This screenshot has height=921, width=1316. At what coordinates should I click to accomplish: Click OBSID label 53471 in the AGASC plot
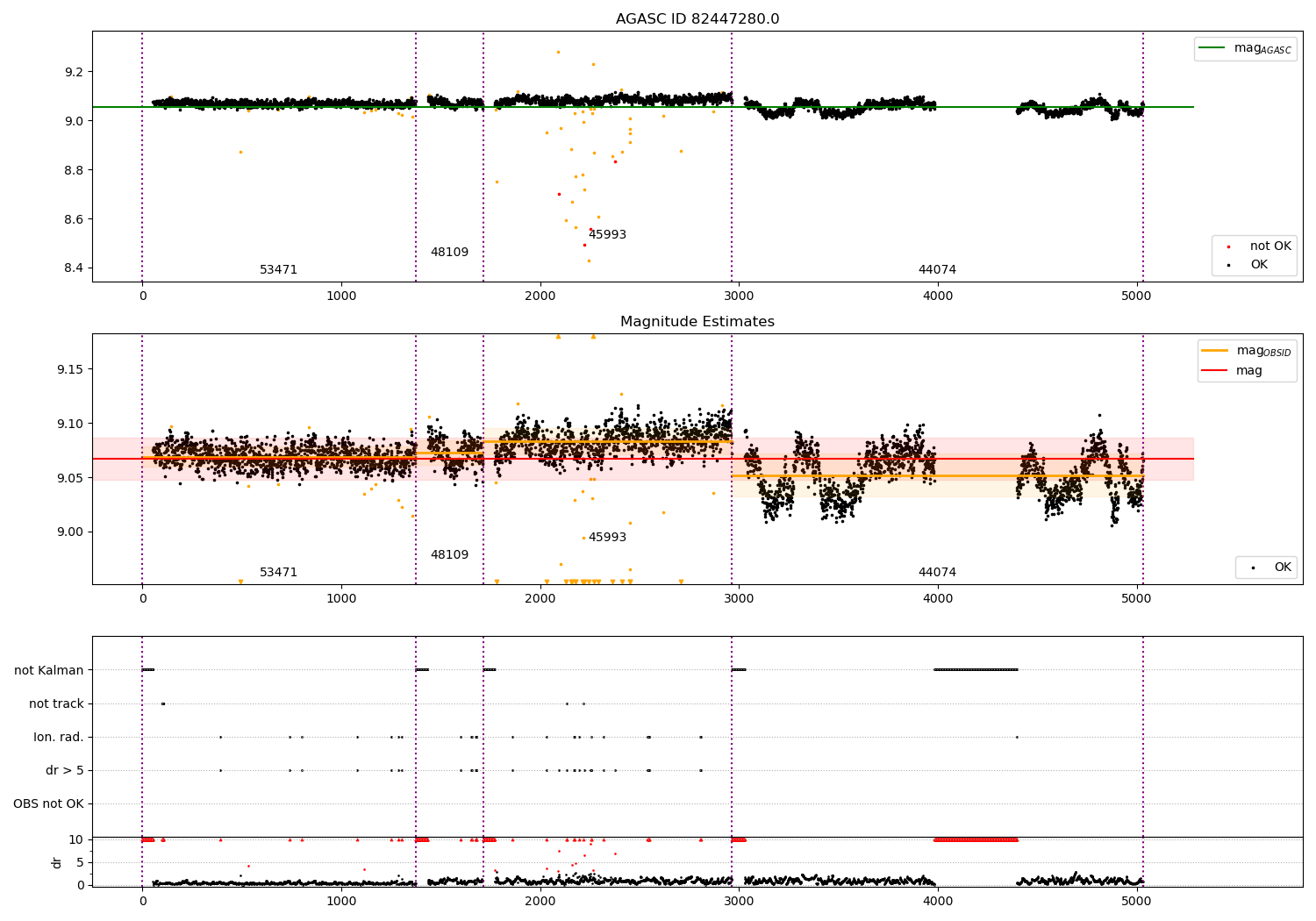[278, 270]
